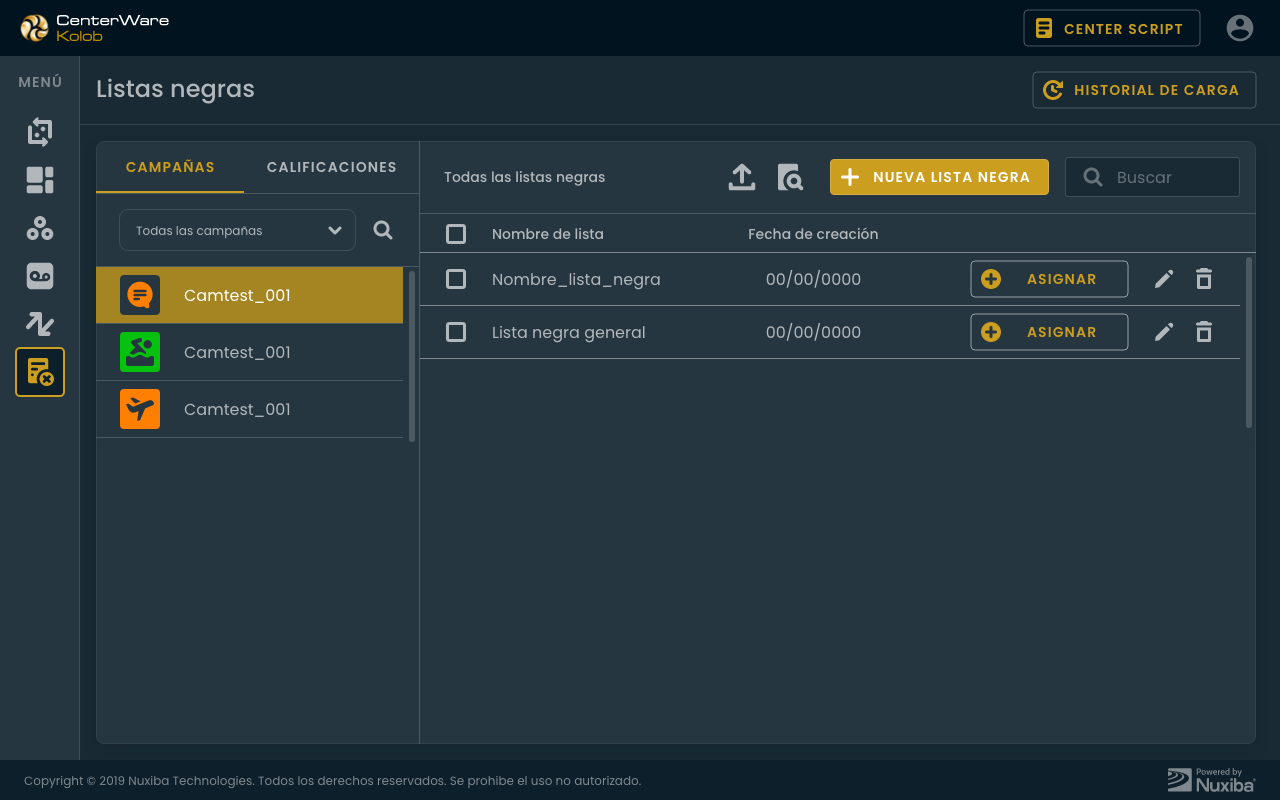This screenshot has height=800, width=1280.
Task: Open the first sidebar menu icon with arrows
Action: point(40,132)
